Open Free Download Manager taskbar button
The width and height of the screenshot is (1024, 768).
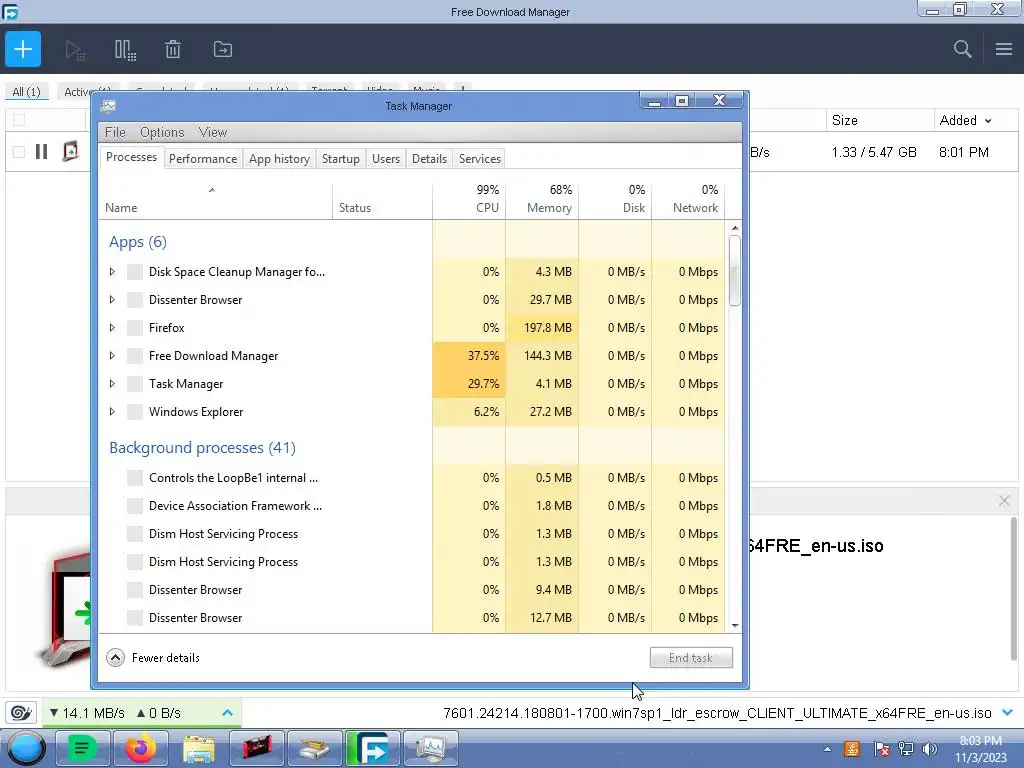click(x=373, y=748)
